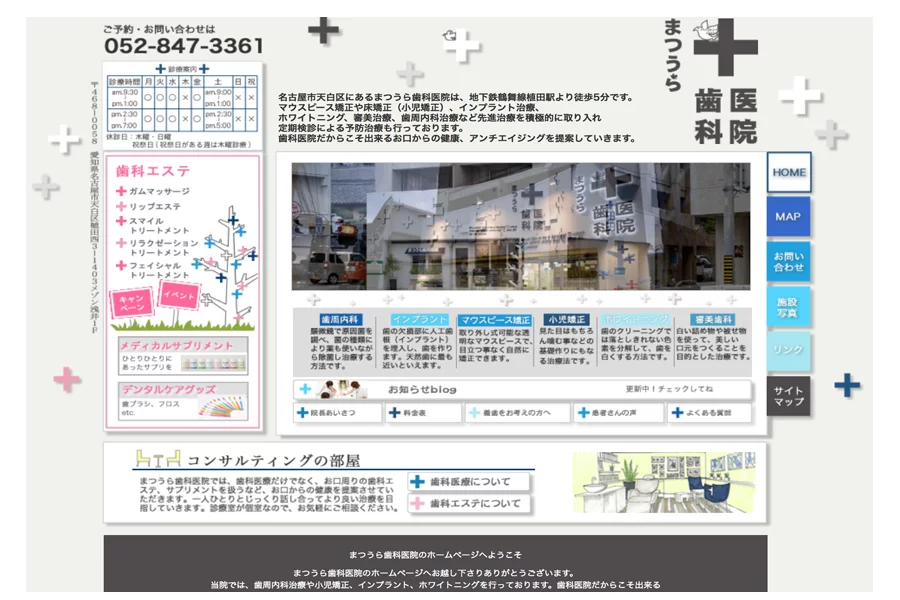Open フェイシャルトリートメント in the esthetic menu

153,270
